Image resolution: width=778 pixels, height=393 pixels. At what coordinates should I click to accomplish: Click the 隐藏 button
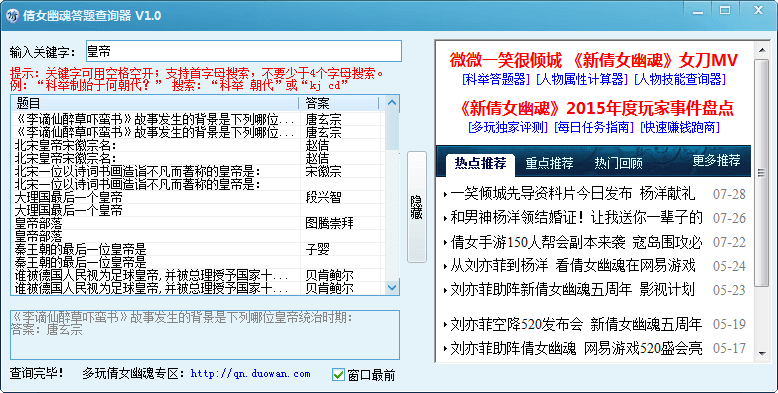417,207
